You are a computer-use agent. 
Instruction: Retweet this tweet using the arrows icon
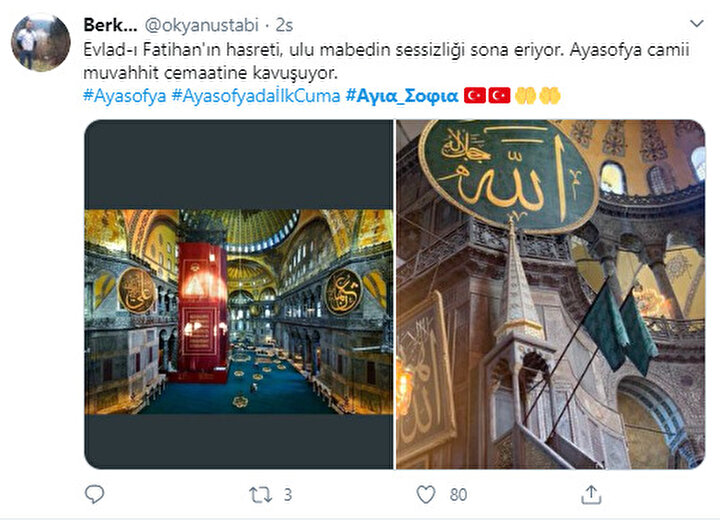(x=260, y=495)
